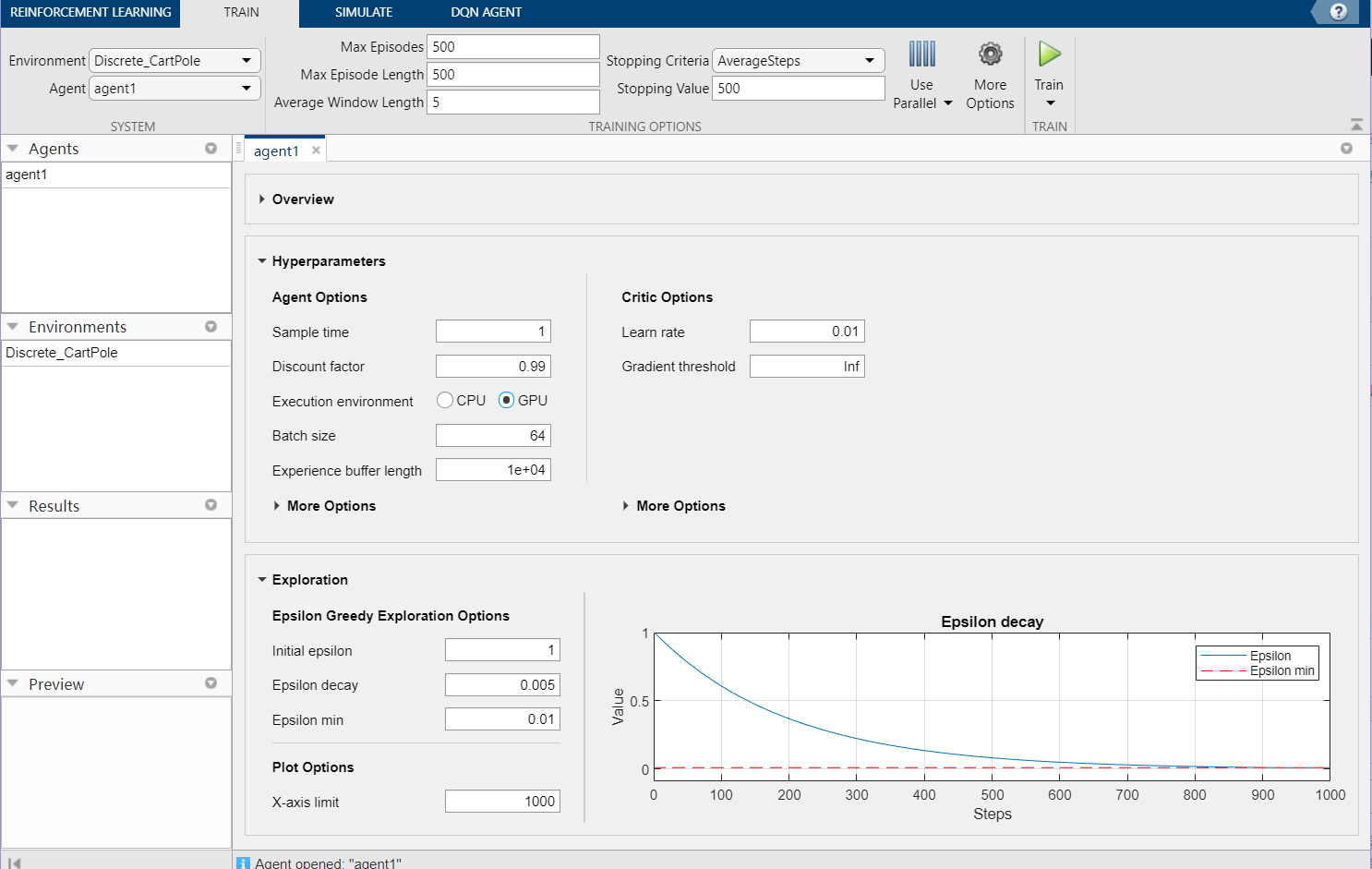Close the agent1 document tab
Viewport: 1372px width, 869px height.
pos(316,151)
